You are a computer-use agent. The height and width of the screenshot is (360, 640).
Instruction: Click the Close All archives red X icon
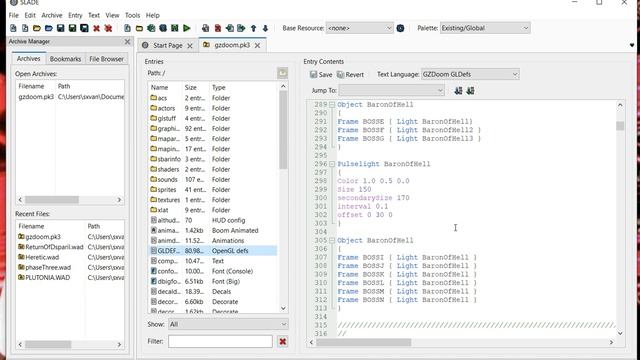(108, 28)
